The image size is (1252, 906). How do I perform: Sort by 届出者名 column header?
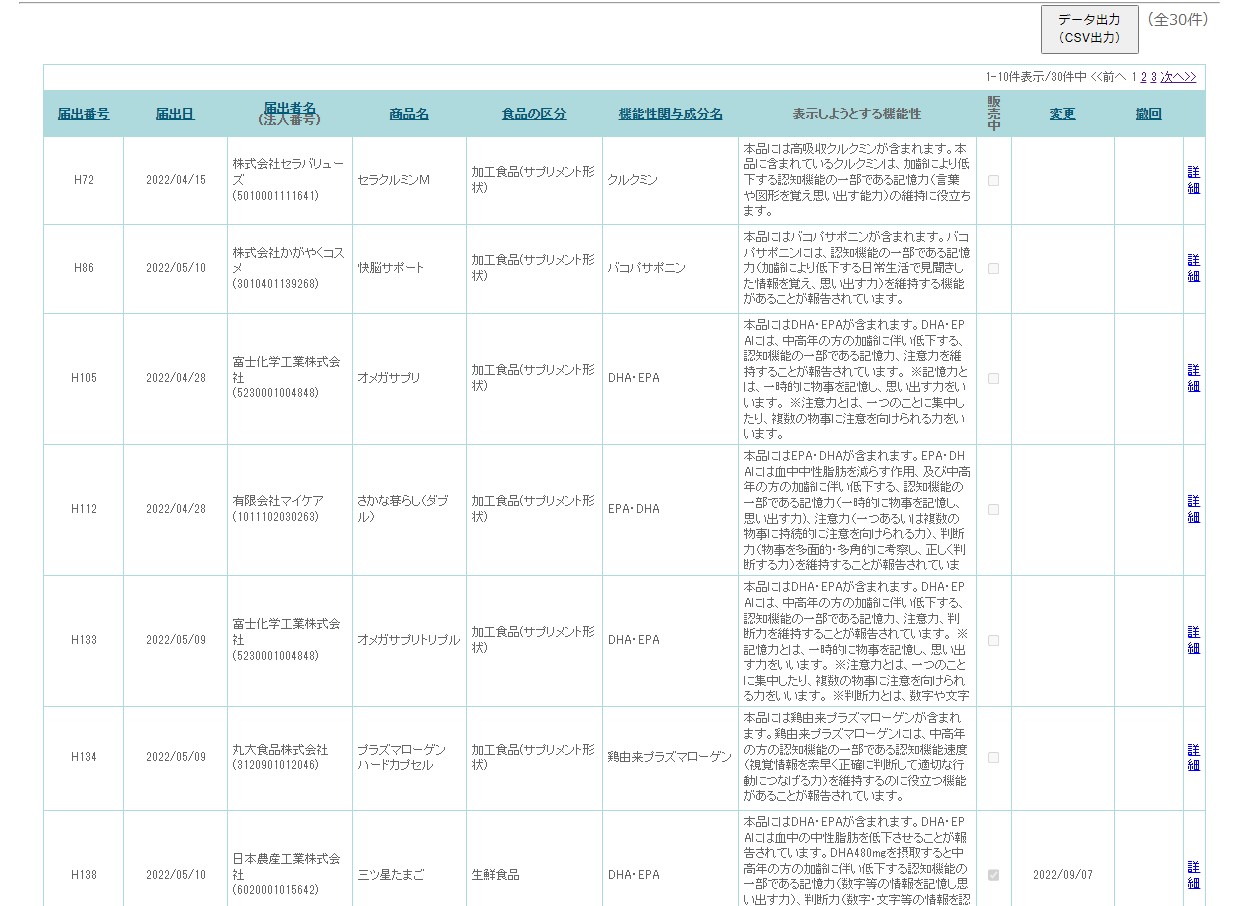289,108
